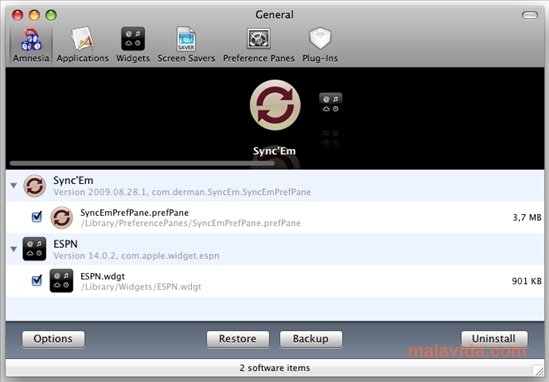Open the Plug-Ins section
549x382 pixels.
[x=320, y=45]
